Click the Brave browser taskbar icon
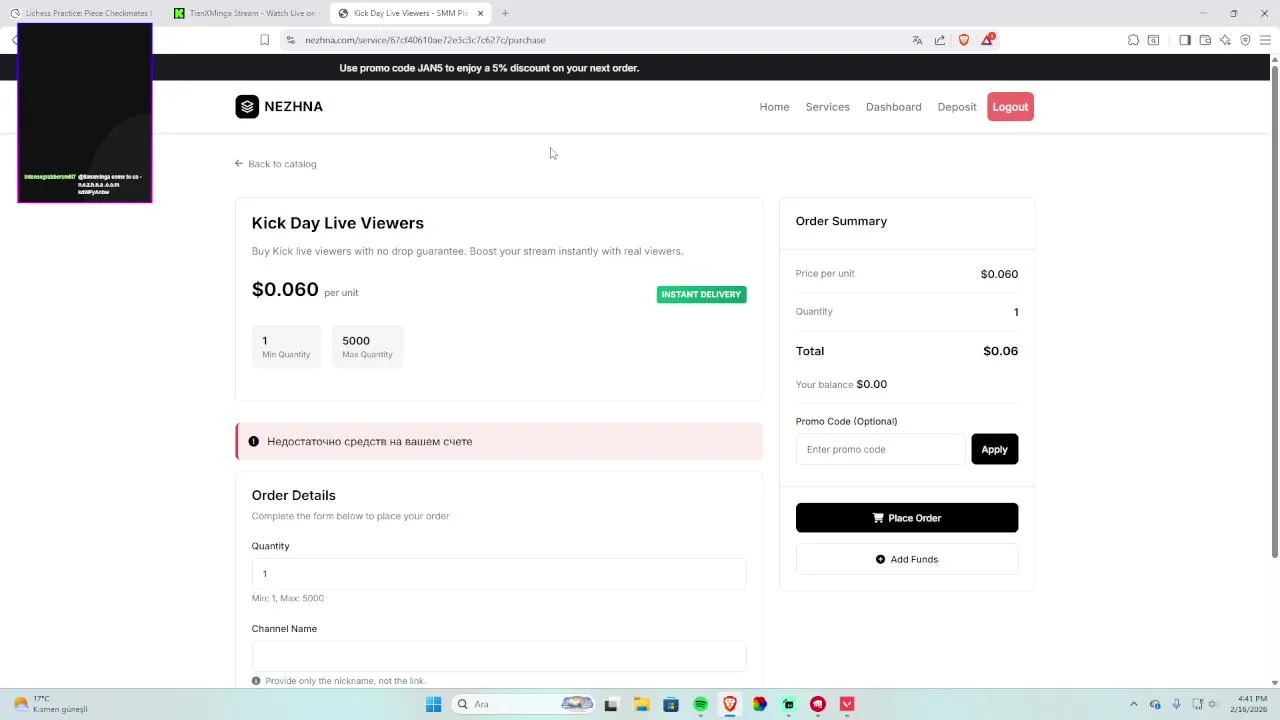 pyautogui.click(x=730, y=704)
